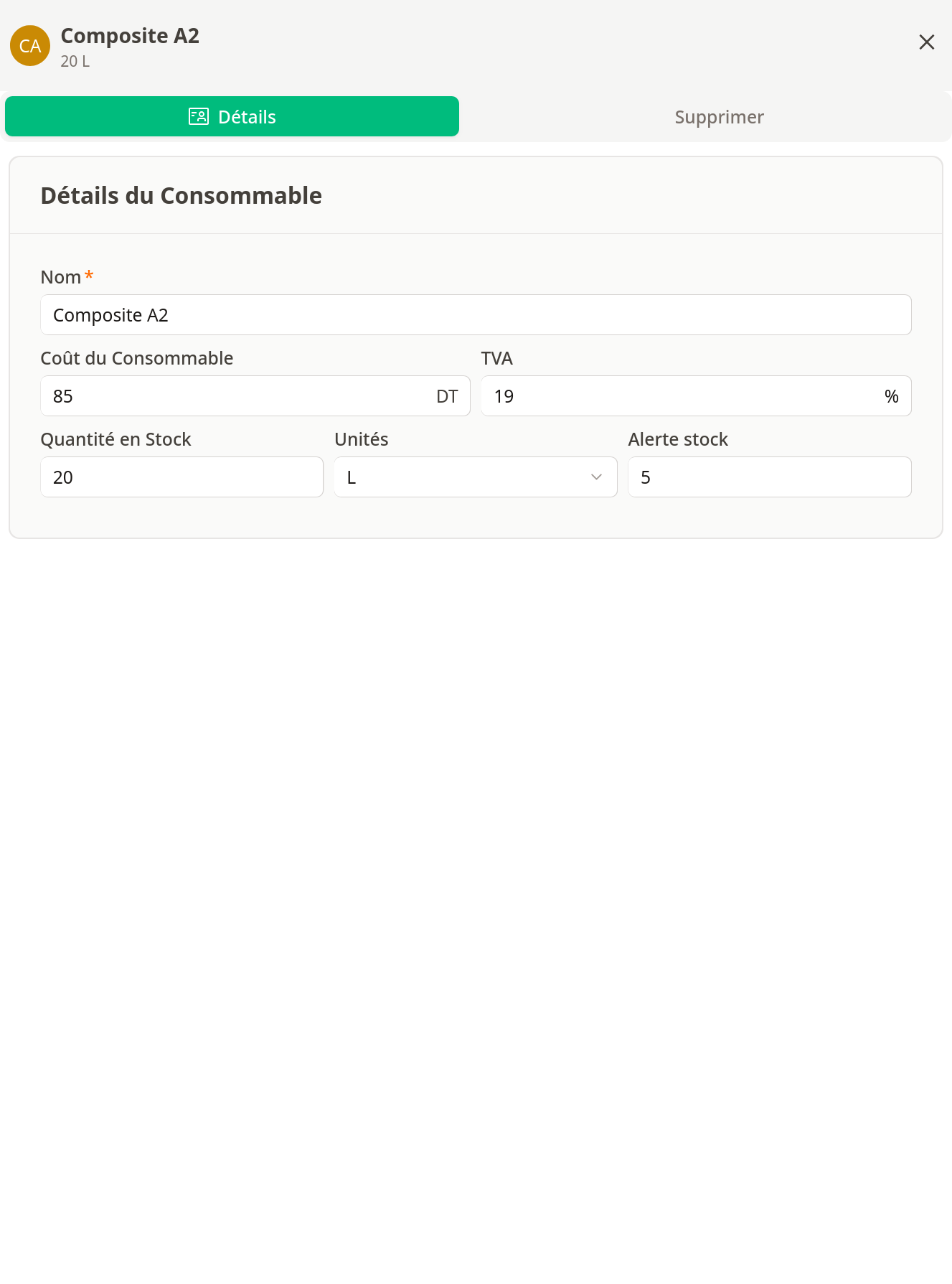Image resolution: width=952 pixels, height=1284 pixels.
Task: Edit the Alerte stock value 5
Action: [x=768, y=477]
